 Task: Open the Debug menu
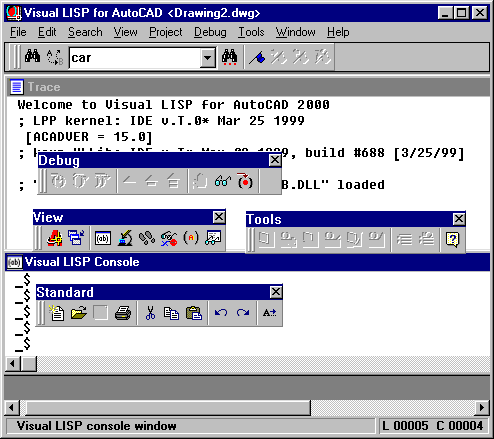click(210, 32)
